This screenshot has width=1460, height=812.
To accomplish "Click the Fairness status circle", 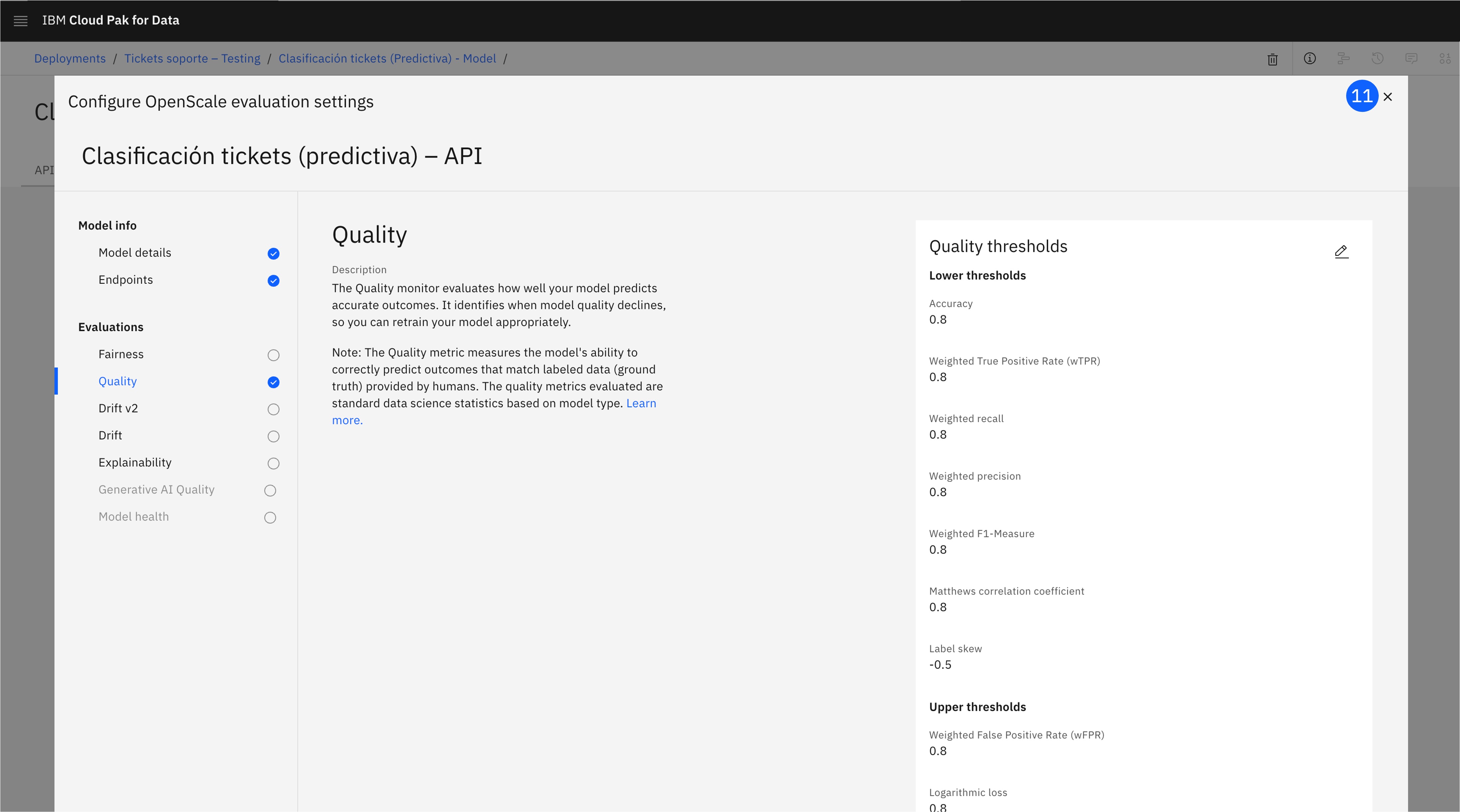I will pyautogui.click(x=273, y=355).
